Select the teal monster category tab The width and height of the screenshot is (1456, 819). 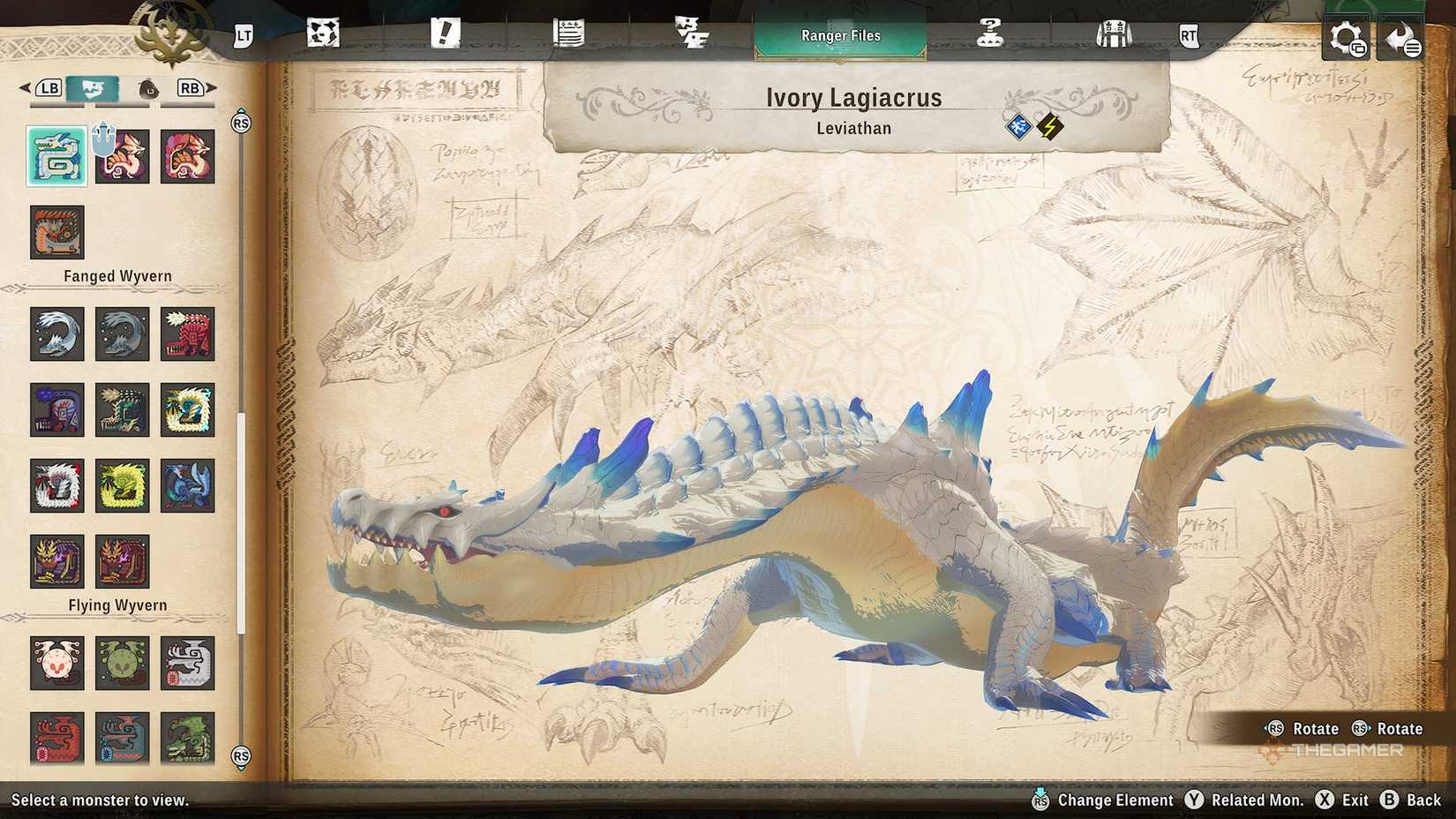click(93, 89)
